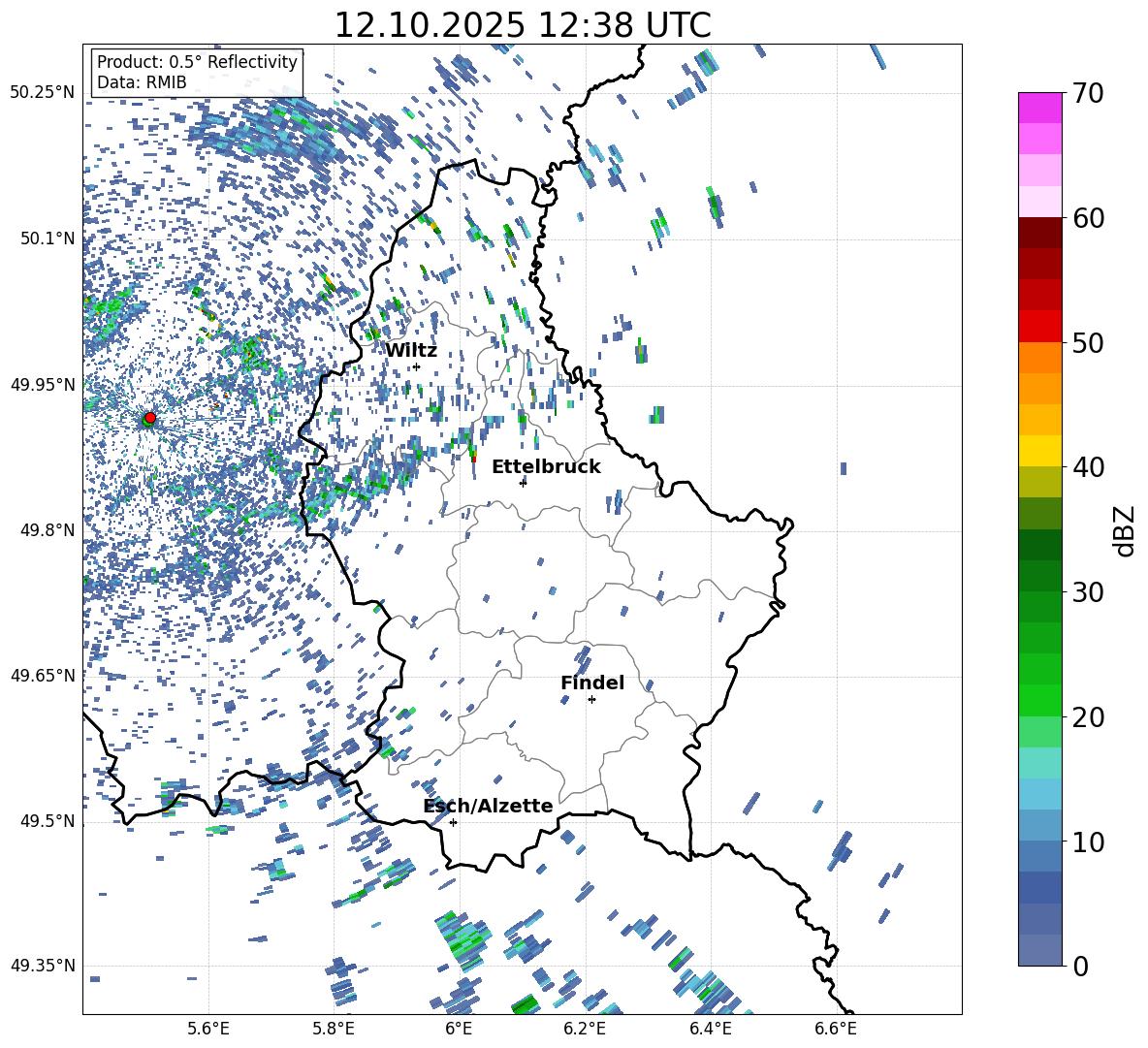Click longitude label 6.2°E
Screen dimensions: 1148x1048
[585, 1029]
